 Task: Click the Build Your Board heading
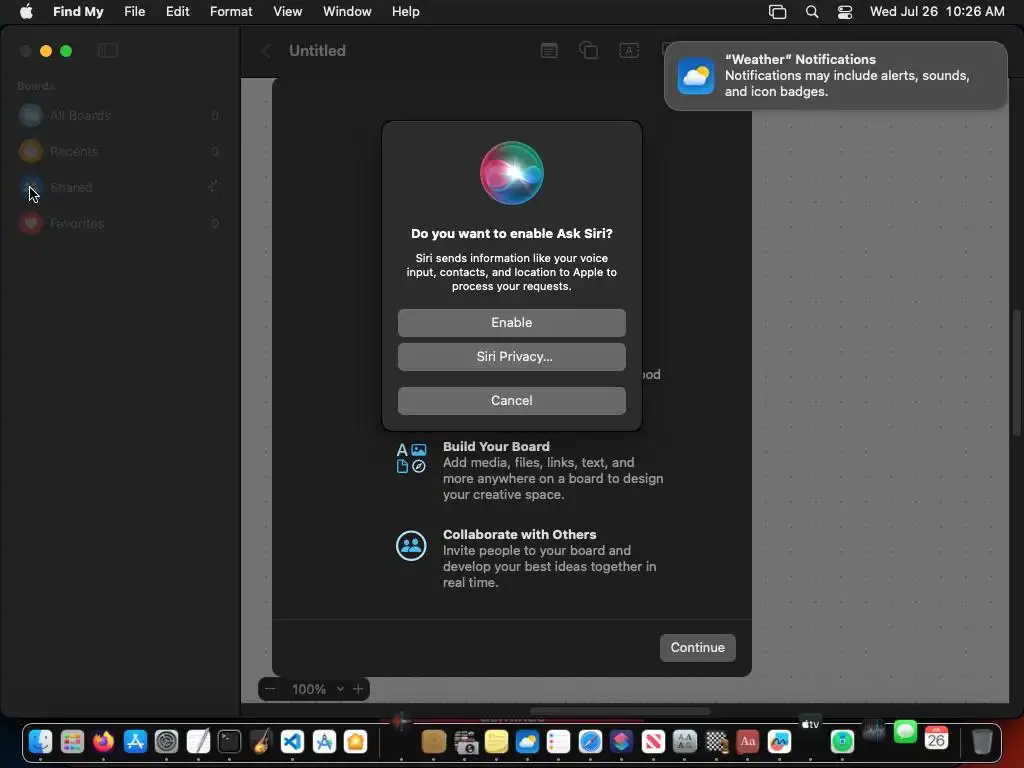[x=496, y=447]
